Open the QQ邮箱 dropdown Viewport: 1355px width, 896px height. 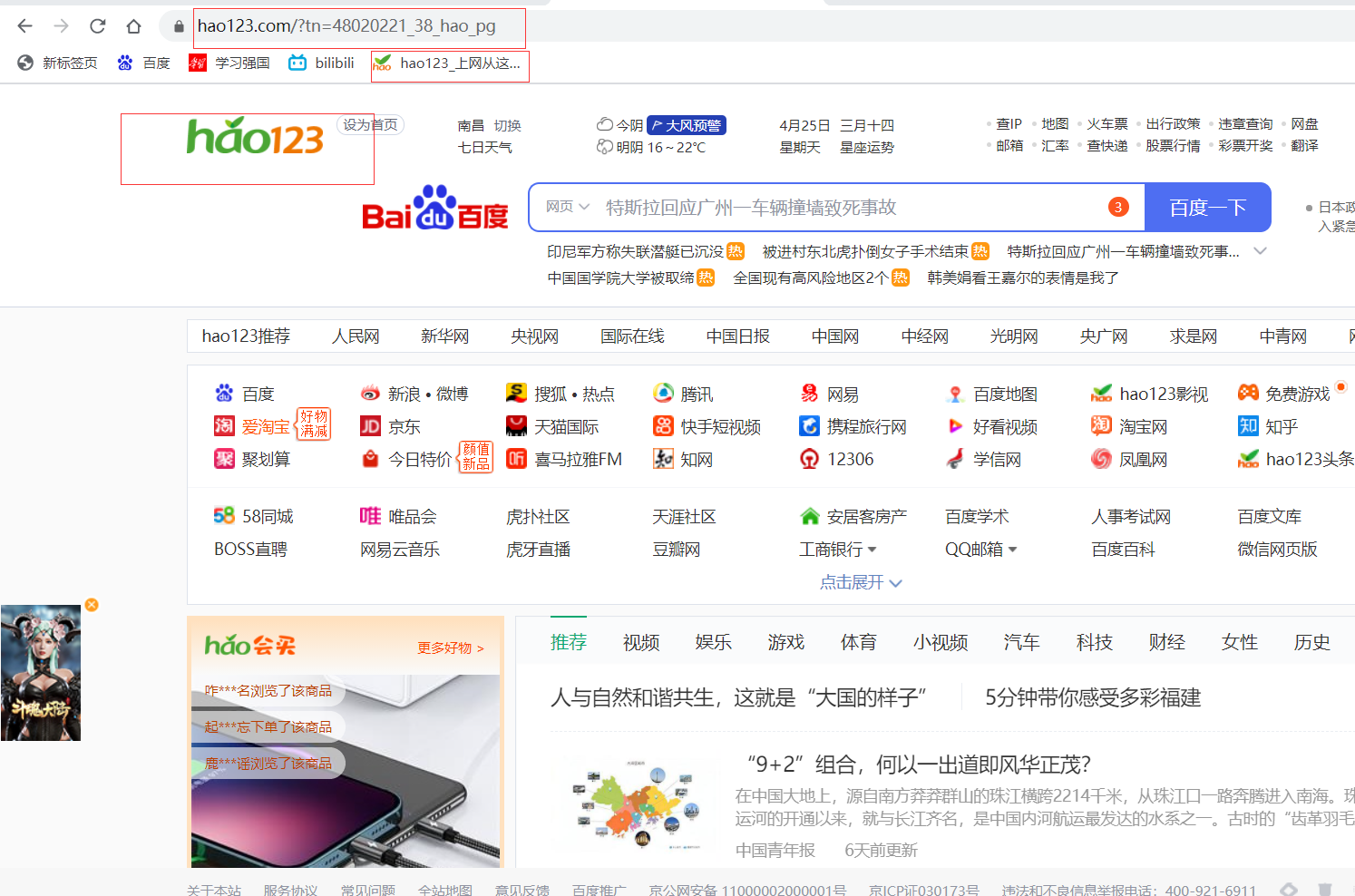coord(981,549)
